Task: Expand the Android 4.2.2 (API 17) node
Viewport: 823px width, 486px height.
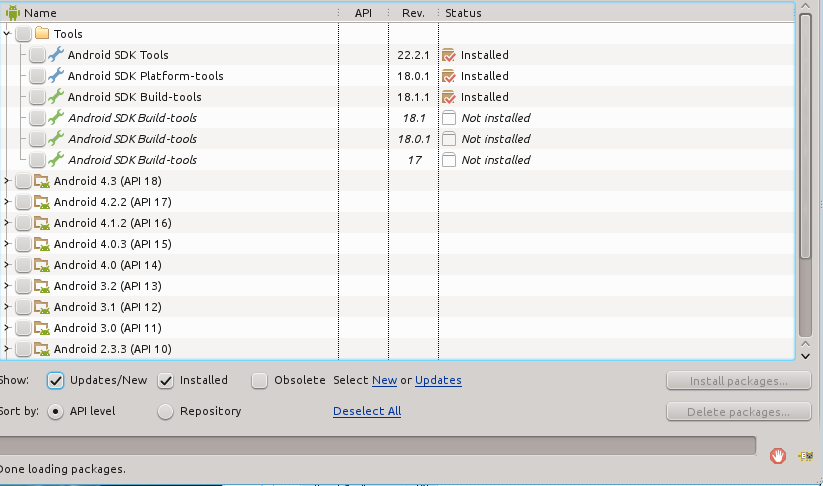Action: [7, 202]
